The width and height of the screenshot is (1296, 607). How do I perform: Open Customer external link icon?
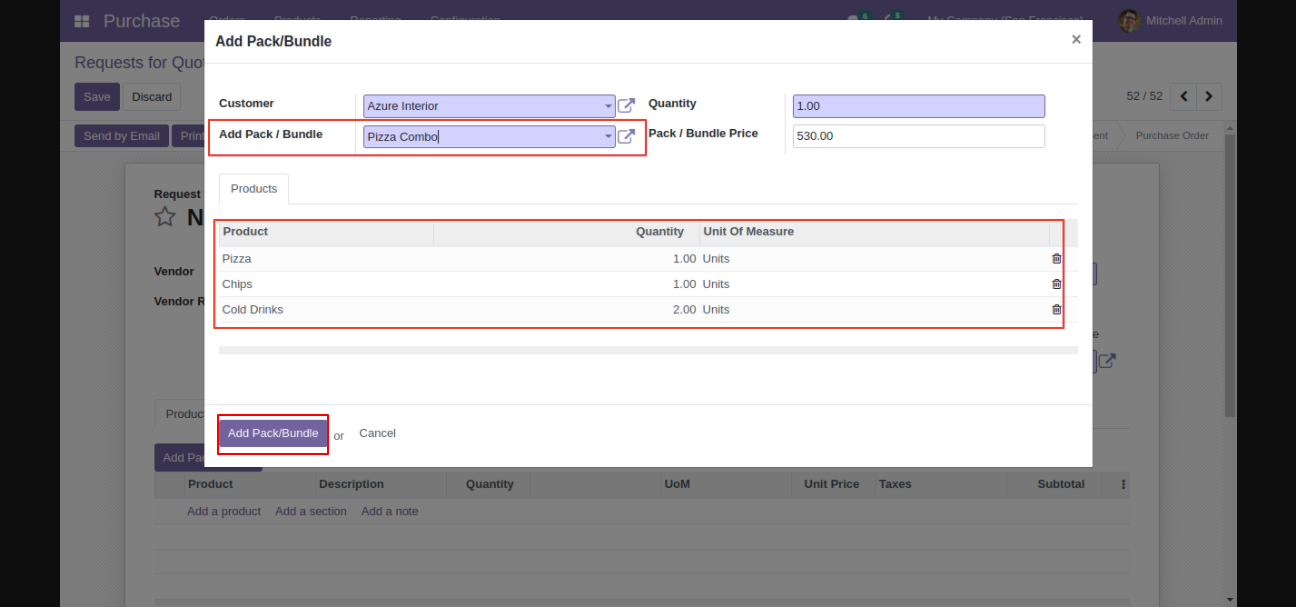click(626, 106)
